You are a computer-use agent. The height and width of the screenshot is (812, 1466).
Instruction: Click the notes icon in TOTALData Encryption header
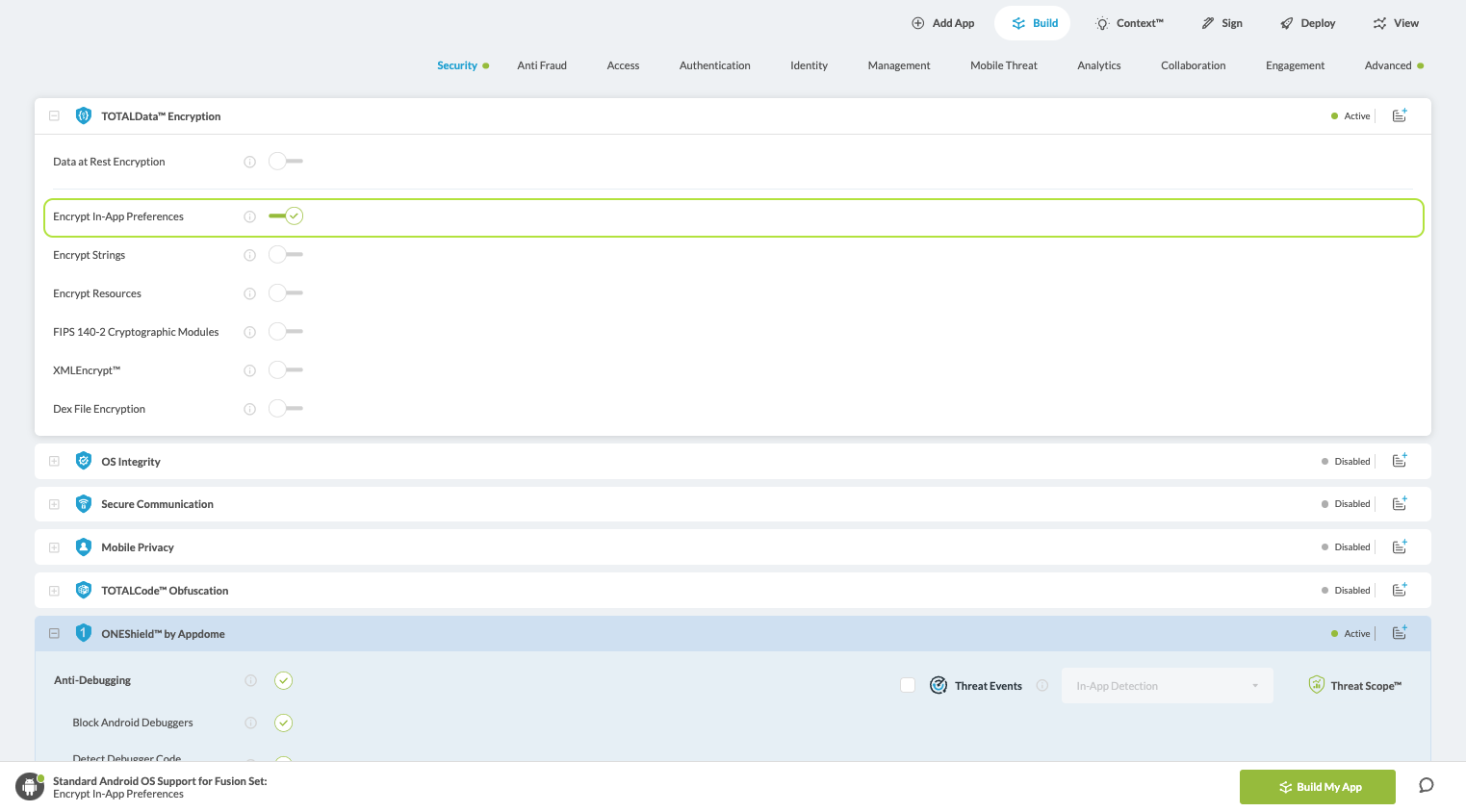point(1400,115)
